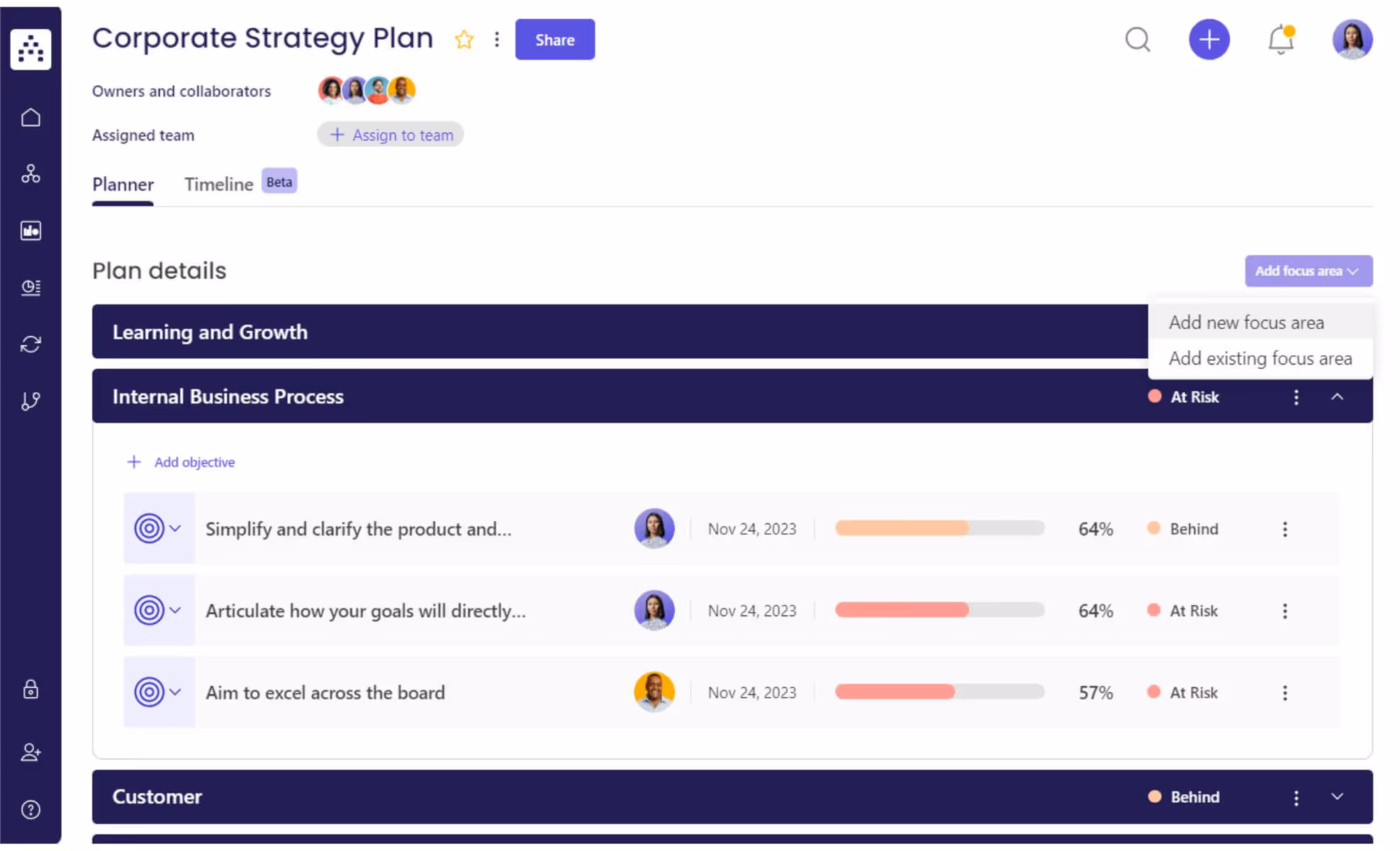Collapse the Internal Business Process section
The image size is (1400, 851).
(1338, 397)
